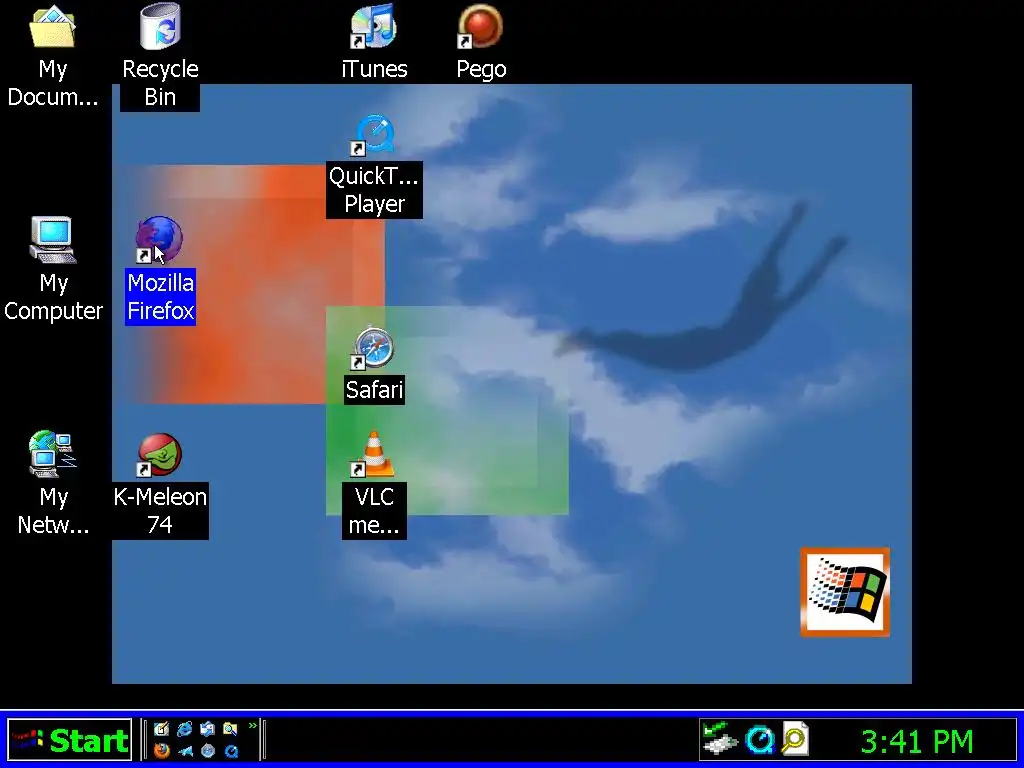Open the Start menu

point(70,740)
